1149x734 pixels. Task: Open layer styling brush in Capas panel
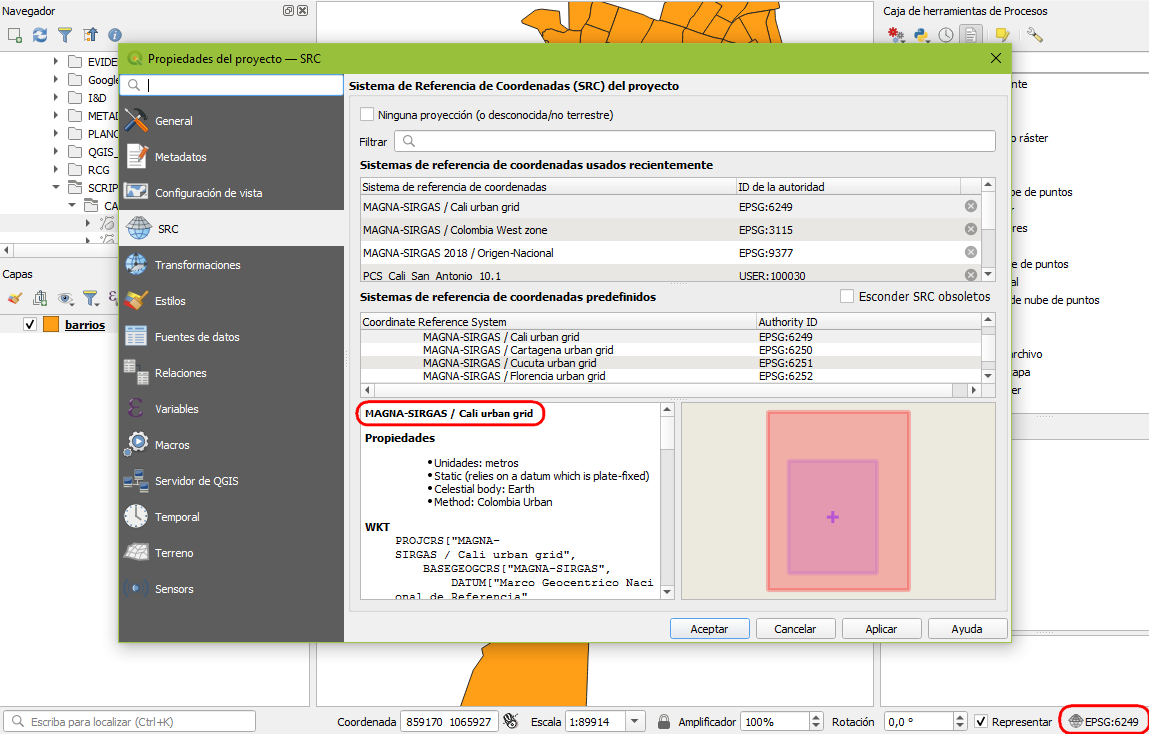click(x=15, y=298)
